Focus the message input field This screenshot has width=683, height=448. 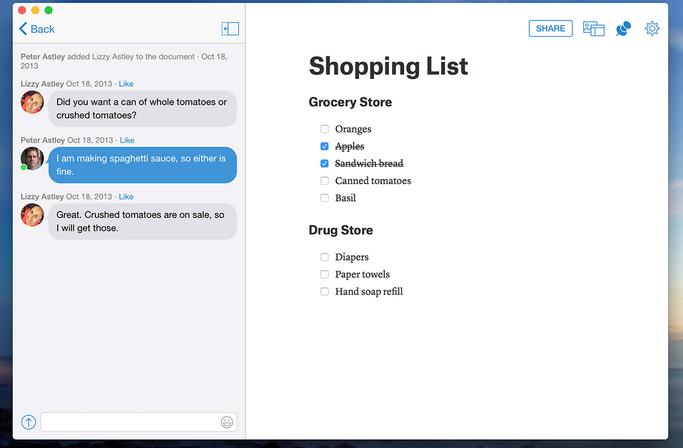139,422
